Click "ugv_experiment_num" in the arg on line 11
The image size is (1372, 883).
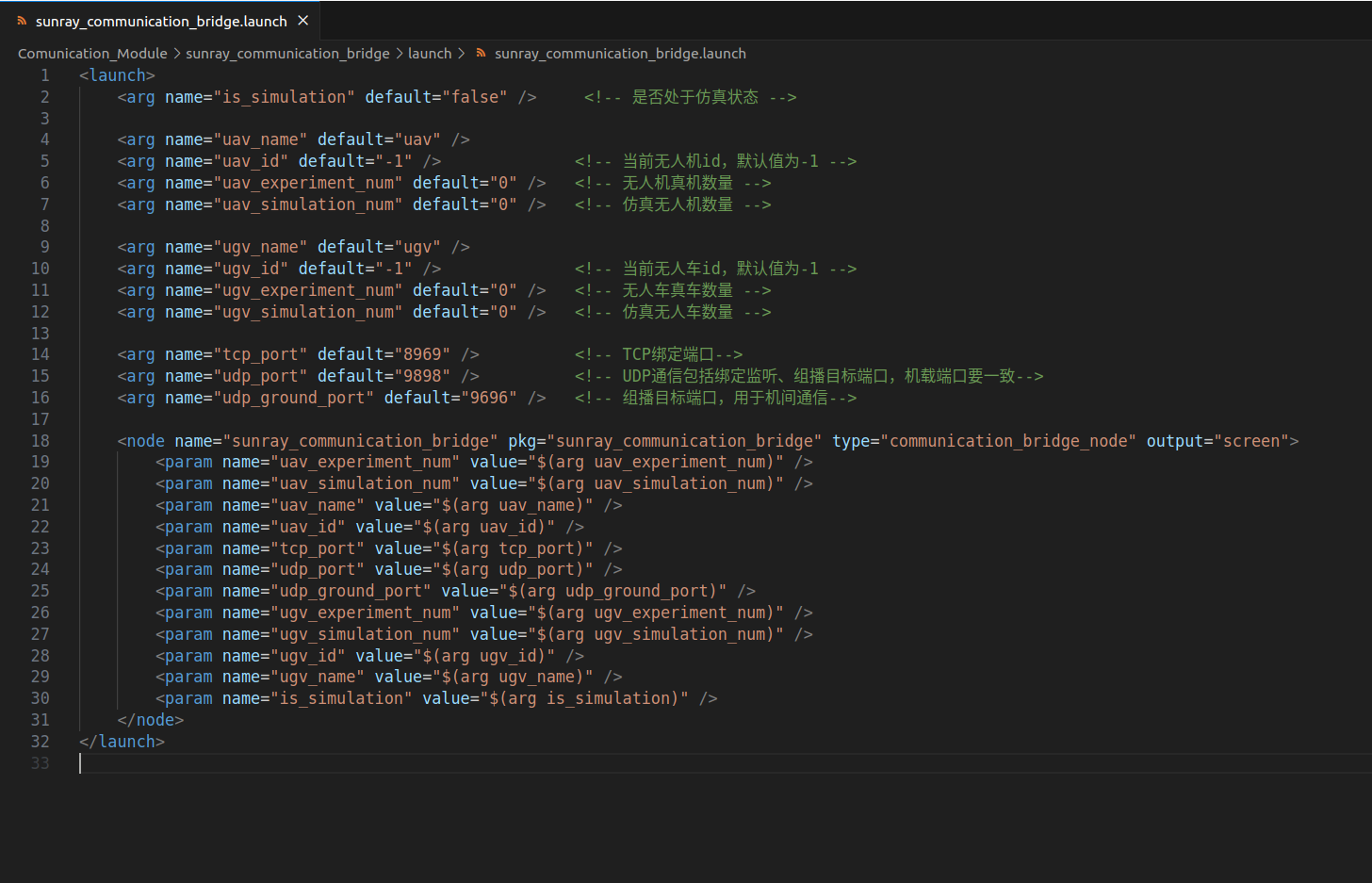308,290
